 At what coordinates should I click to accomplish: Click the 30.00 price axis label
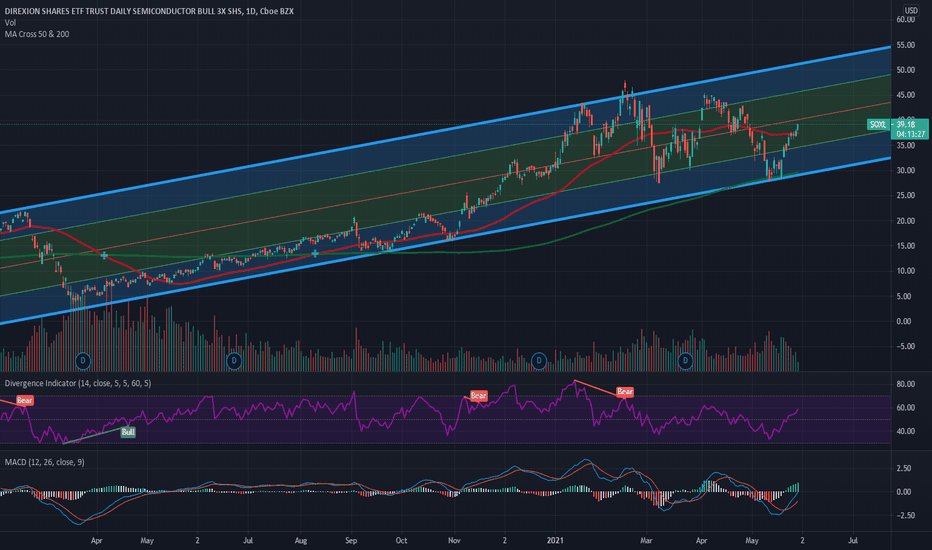pos(905,170)
